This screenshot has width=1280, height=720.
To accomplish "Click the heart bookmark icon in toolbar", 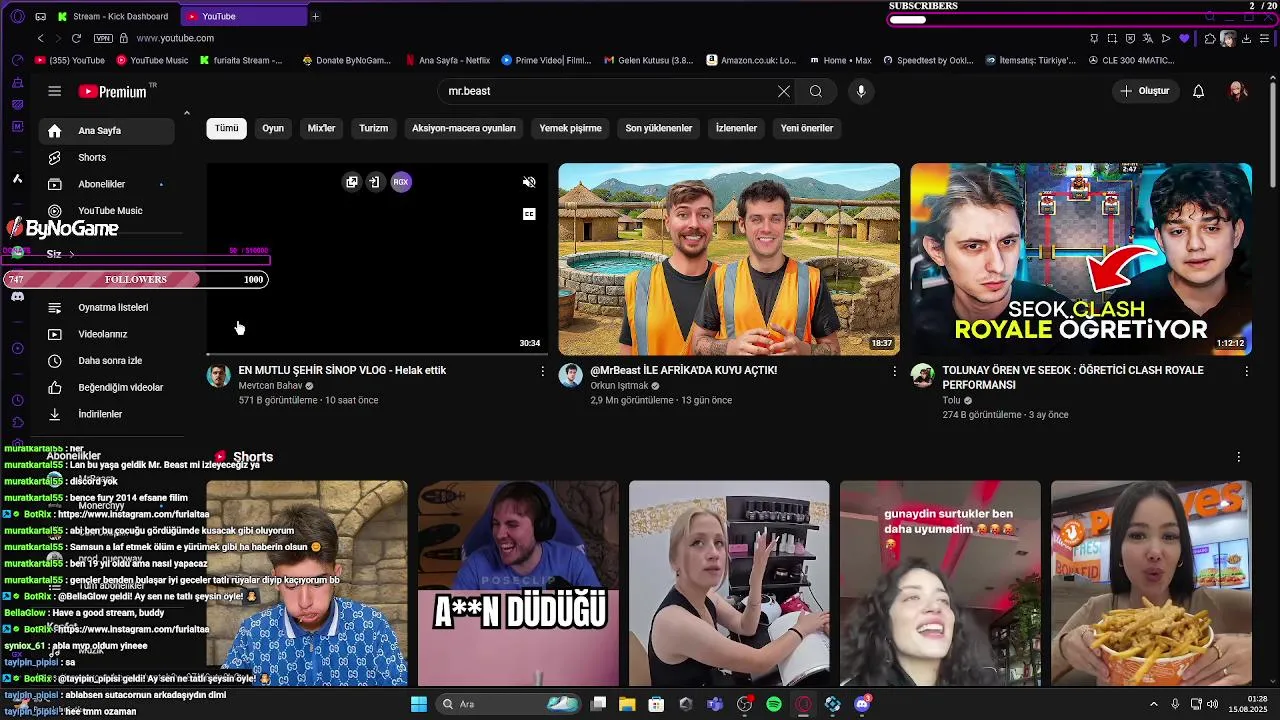I will tap(1184, 38).
